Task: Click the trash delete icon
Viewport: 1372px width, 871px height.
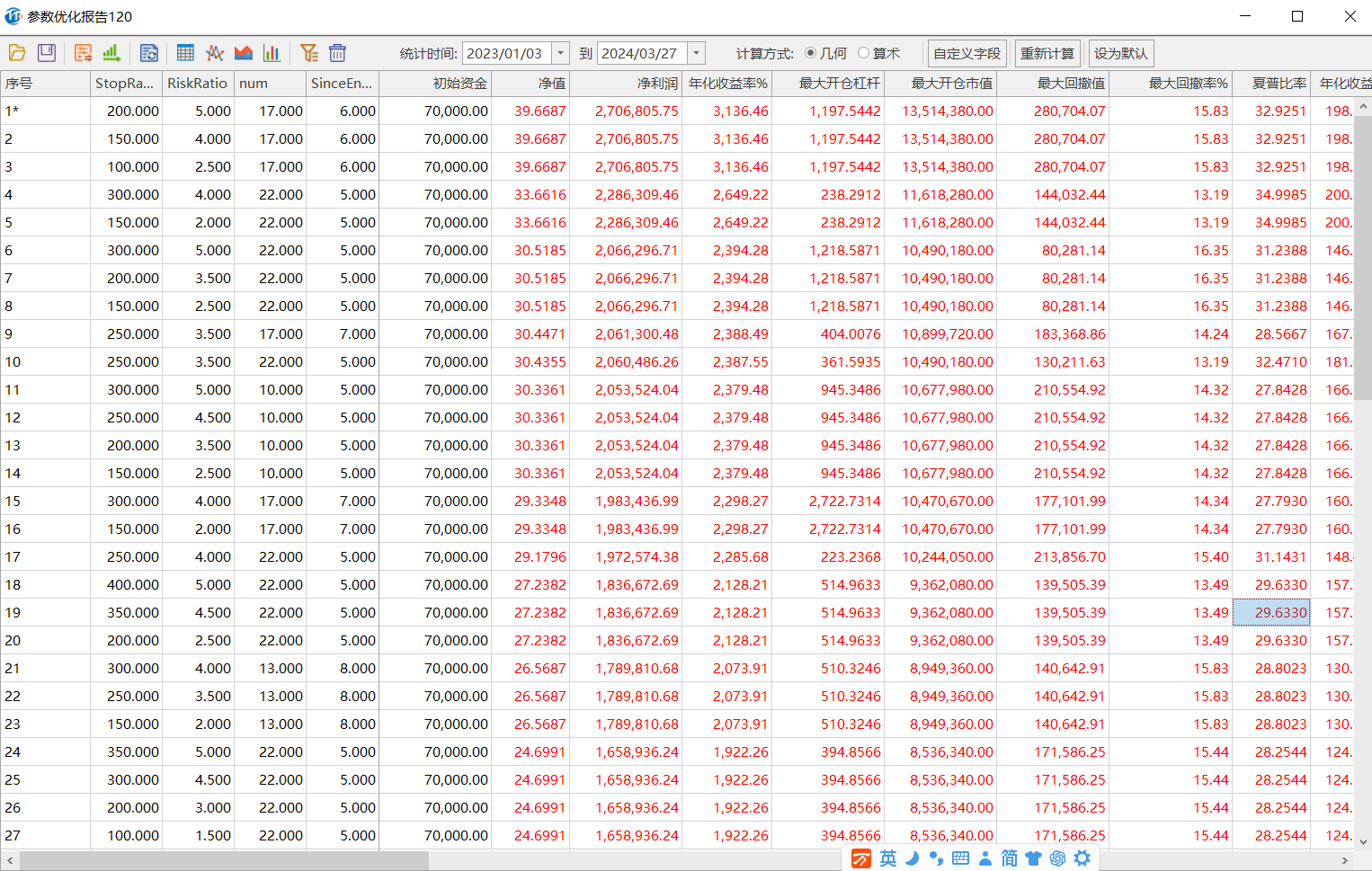Action: point(337,53)
